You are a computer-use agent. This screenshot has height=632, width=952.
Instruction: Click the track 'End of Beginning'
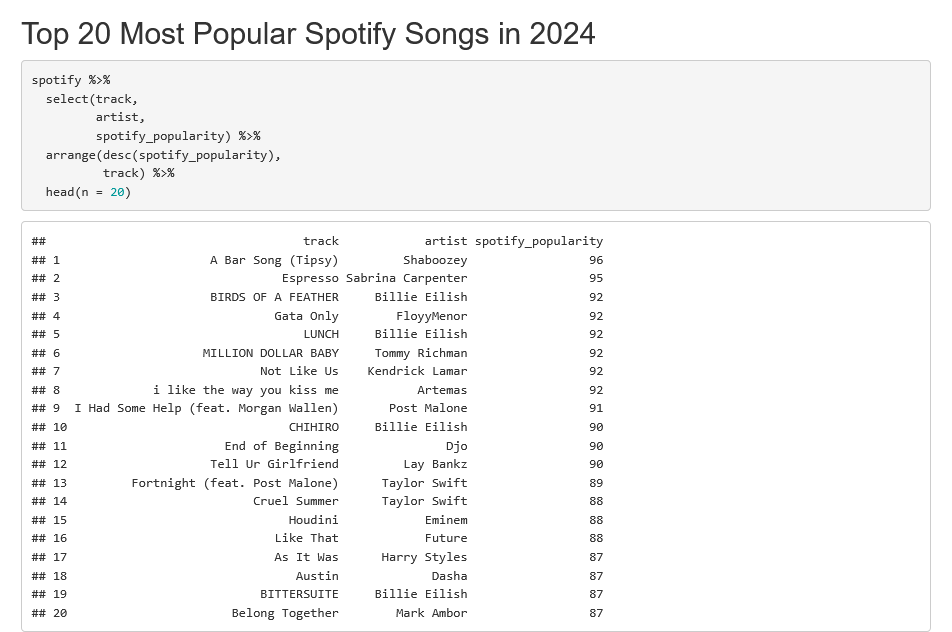[x=282, y=446]
